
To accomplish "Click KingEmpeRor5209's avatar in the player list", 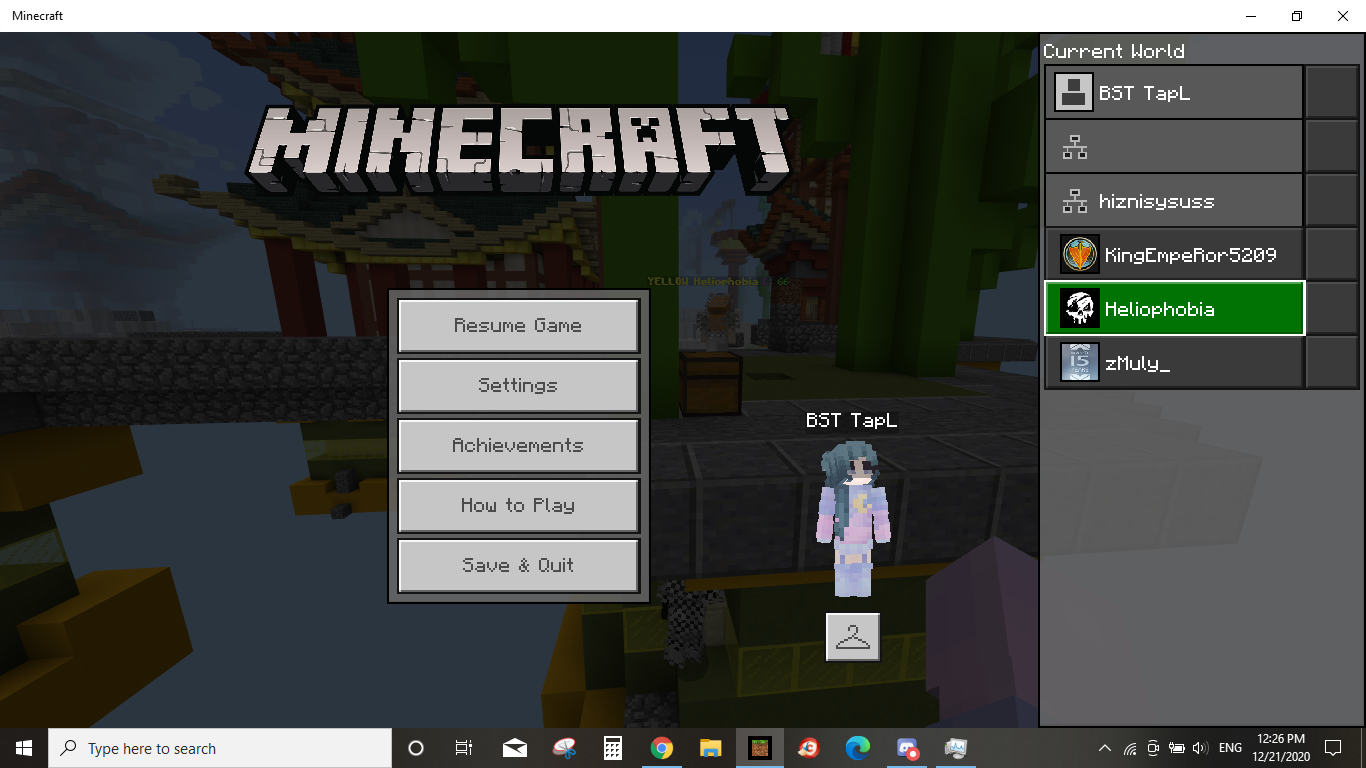I will click(x=1080, y=255).
